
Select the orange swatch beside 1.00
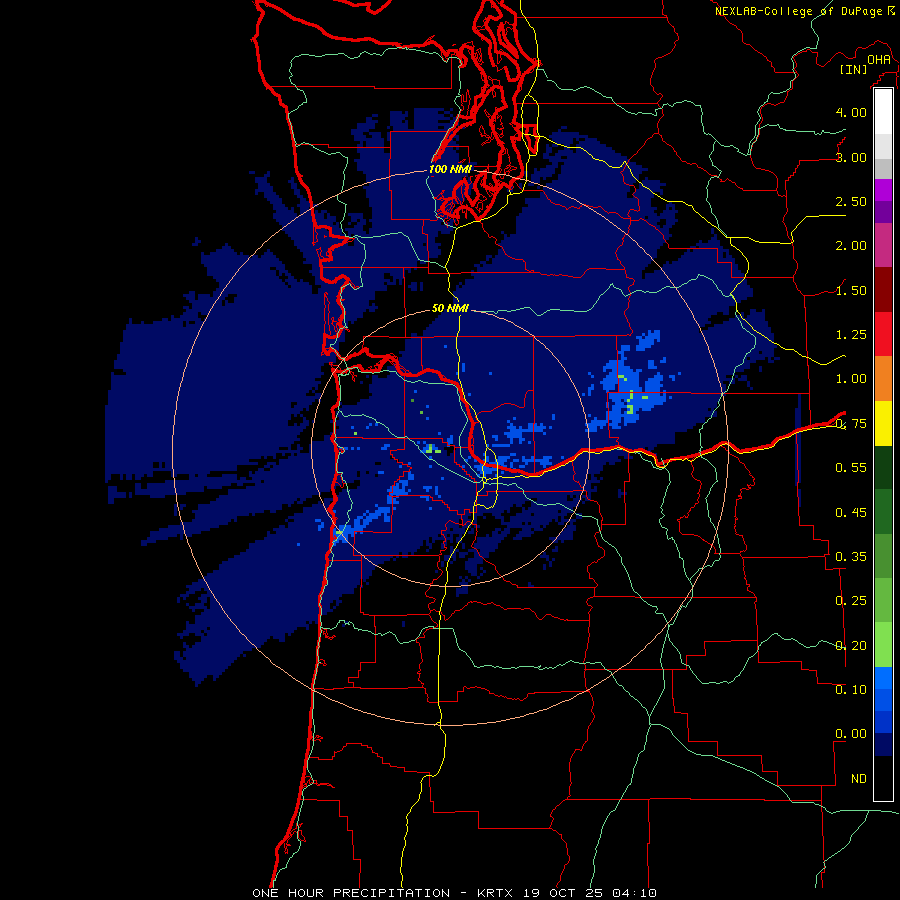coord(883,379)
